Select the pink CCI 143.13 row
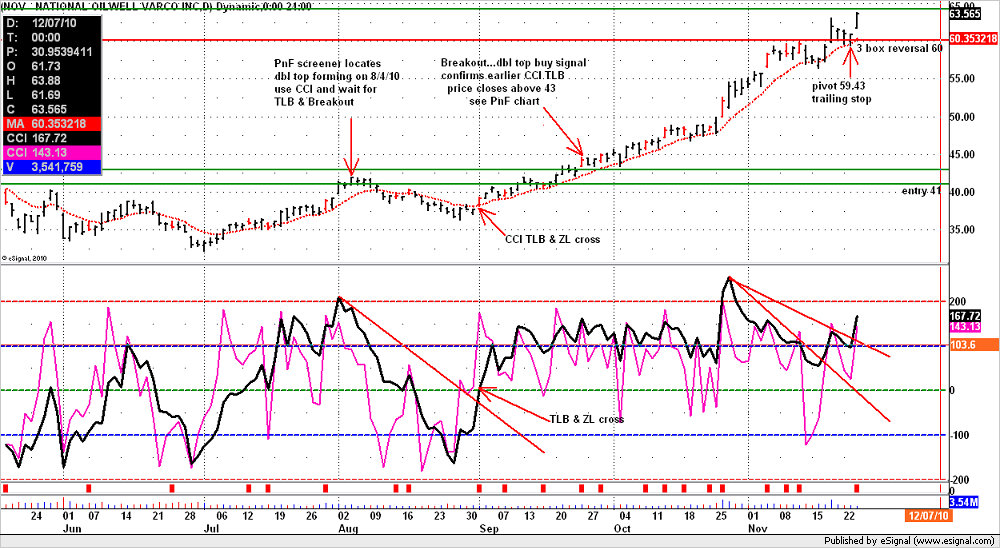1000x548 pixels. click(x=50, y=152)
